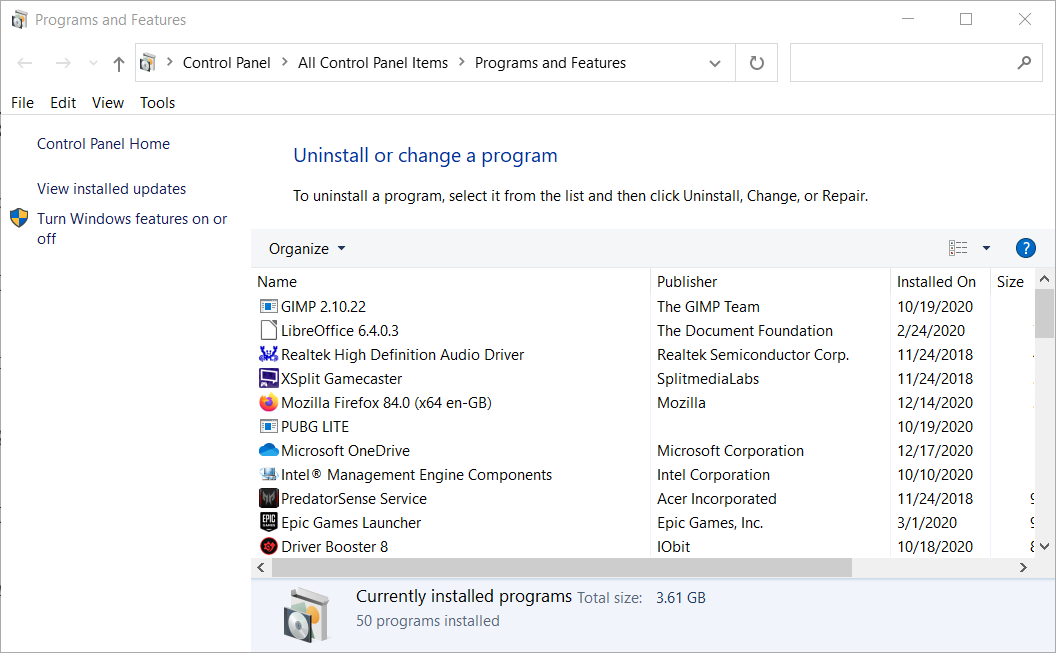Click install date 12/17/2020
This screenshot has height=653, width=1056.
coord(935,451)
